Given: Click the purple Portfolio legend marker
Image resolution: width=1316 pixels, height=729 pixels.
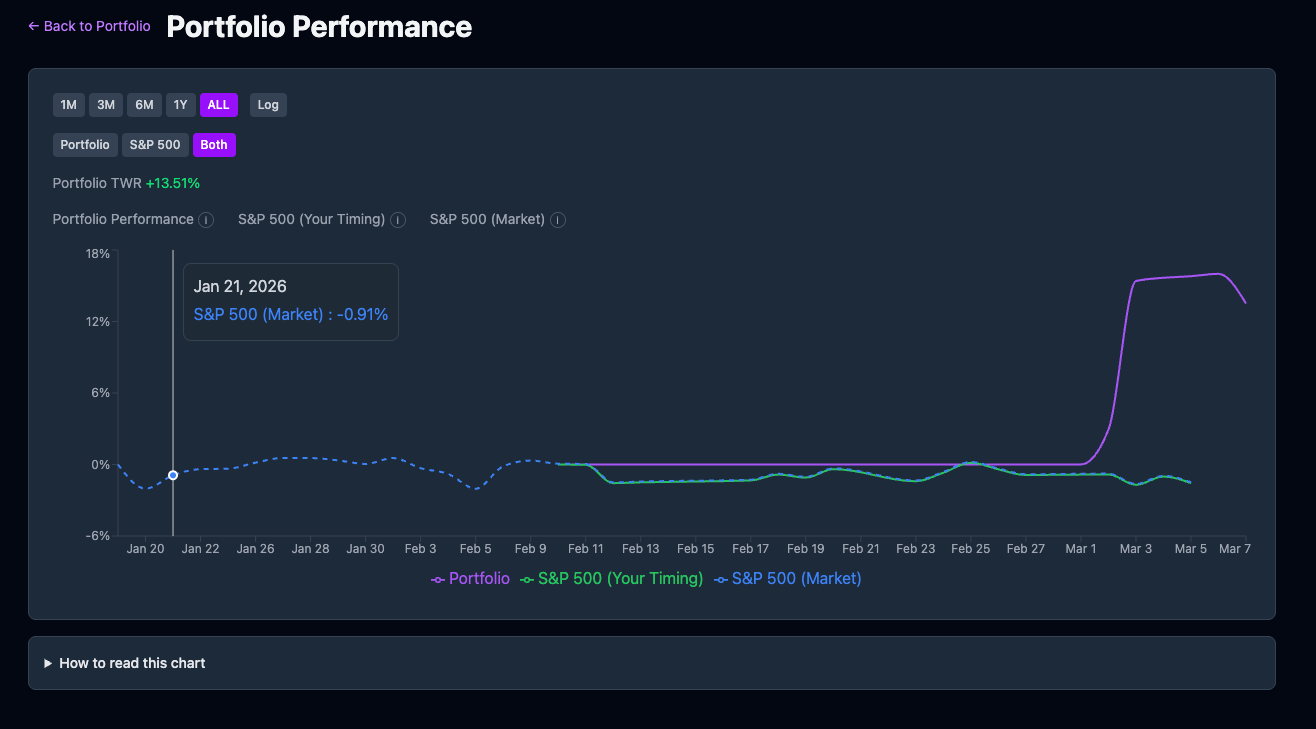Looking at the screenshot, I should point(437,578).
